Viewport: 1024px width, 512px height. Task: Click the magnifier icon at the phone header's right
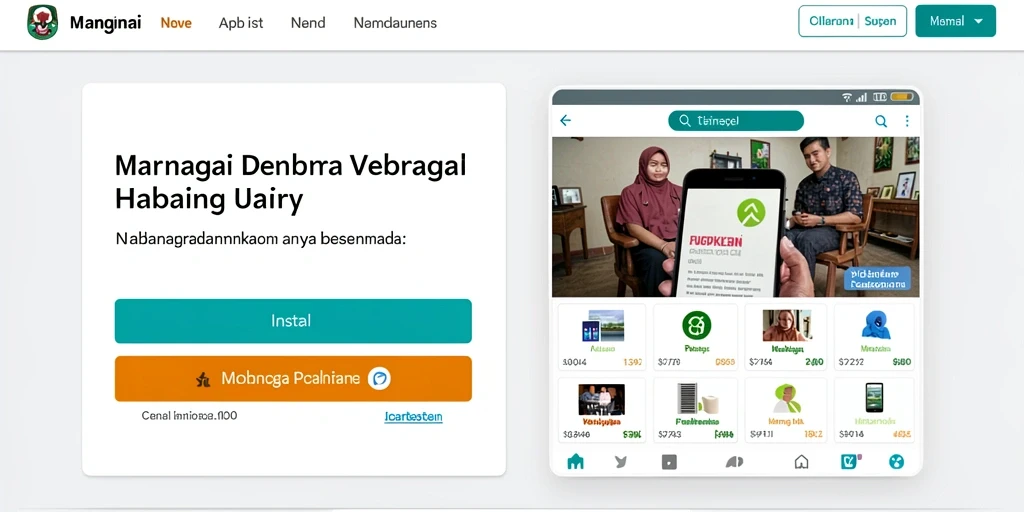(x=881, y=121)
